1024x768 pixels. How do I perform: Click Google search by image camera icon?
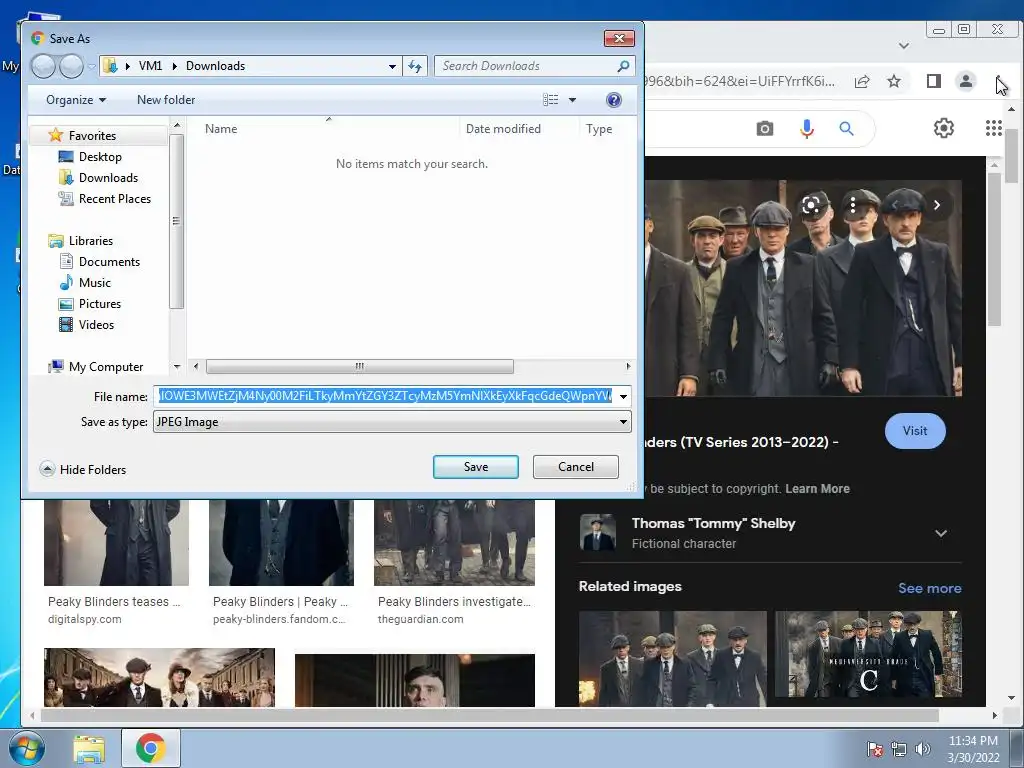(x=765, y=129)
